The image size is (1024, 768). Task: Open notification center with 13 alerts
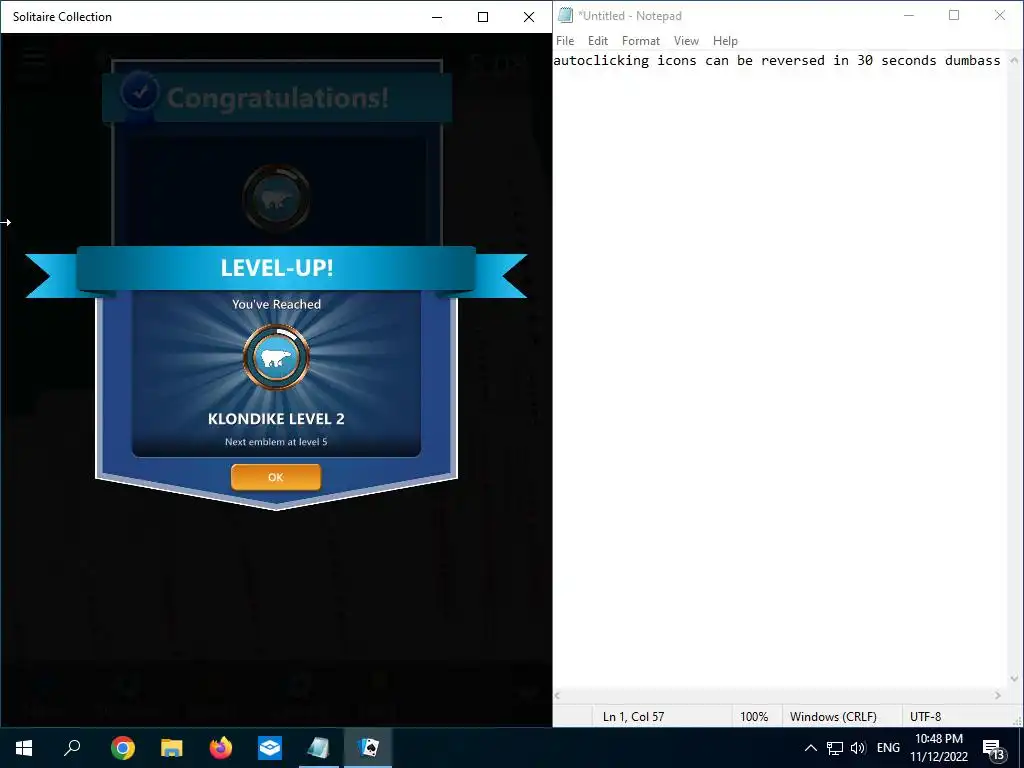993,749
